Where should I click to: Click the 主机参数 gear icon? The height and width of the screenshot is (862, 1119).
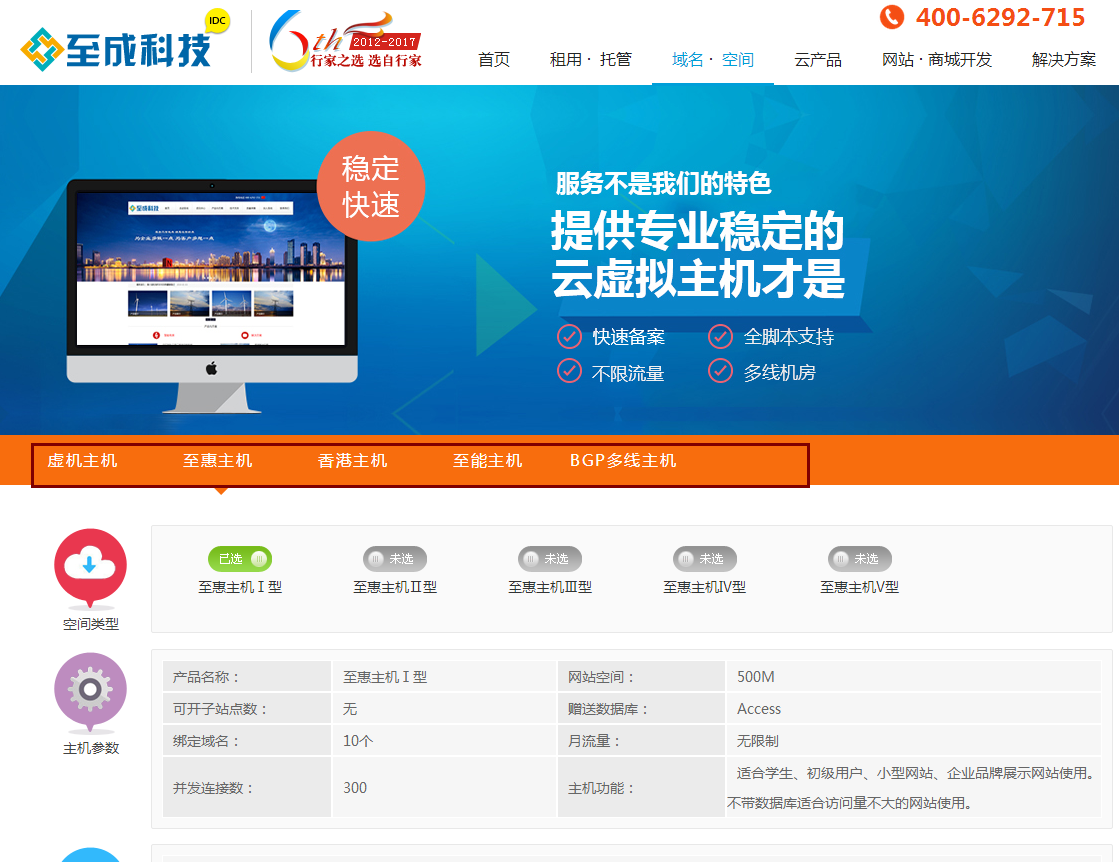click(90, 690)
